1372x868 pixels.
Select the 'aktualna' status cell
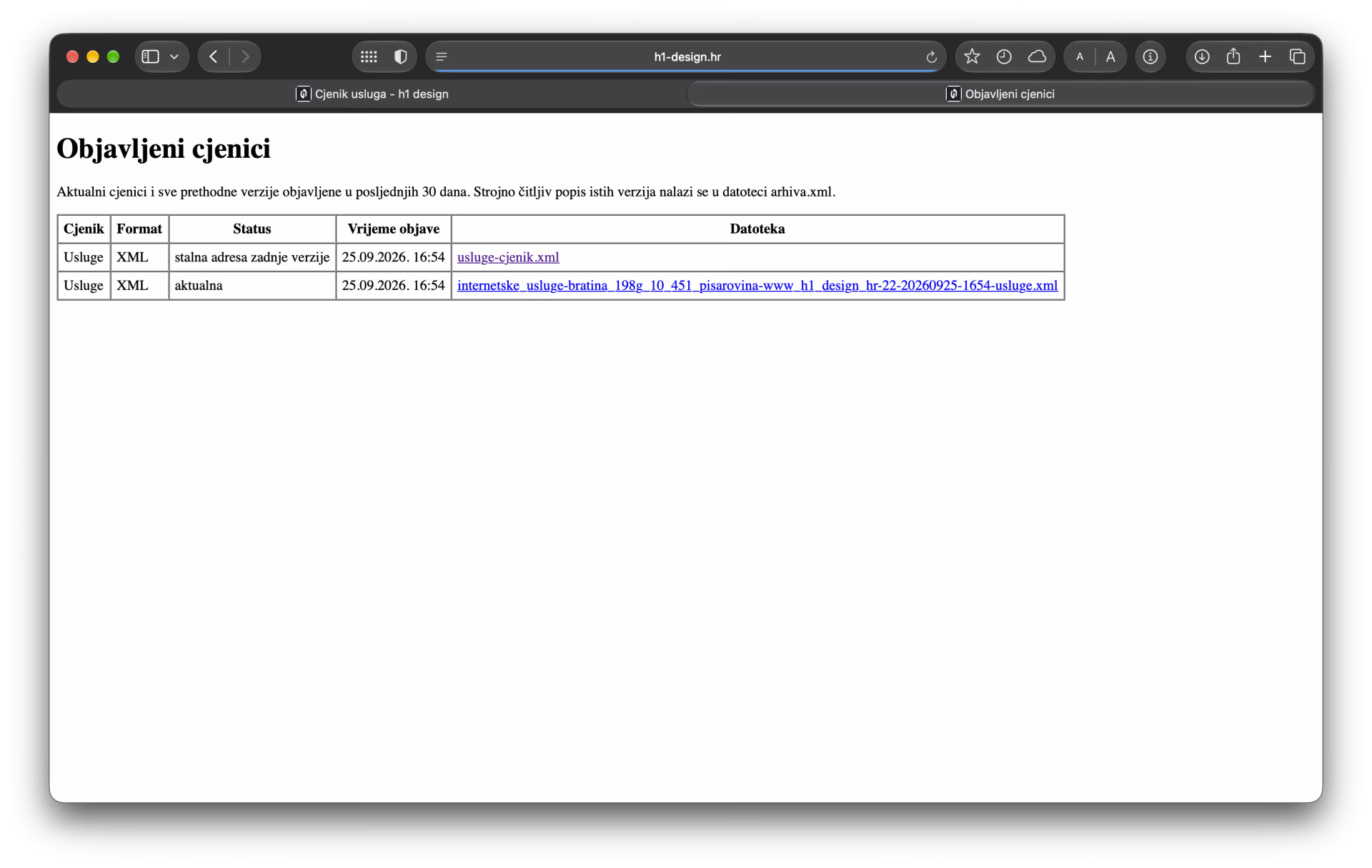tap(252, 285)
